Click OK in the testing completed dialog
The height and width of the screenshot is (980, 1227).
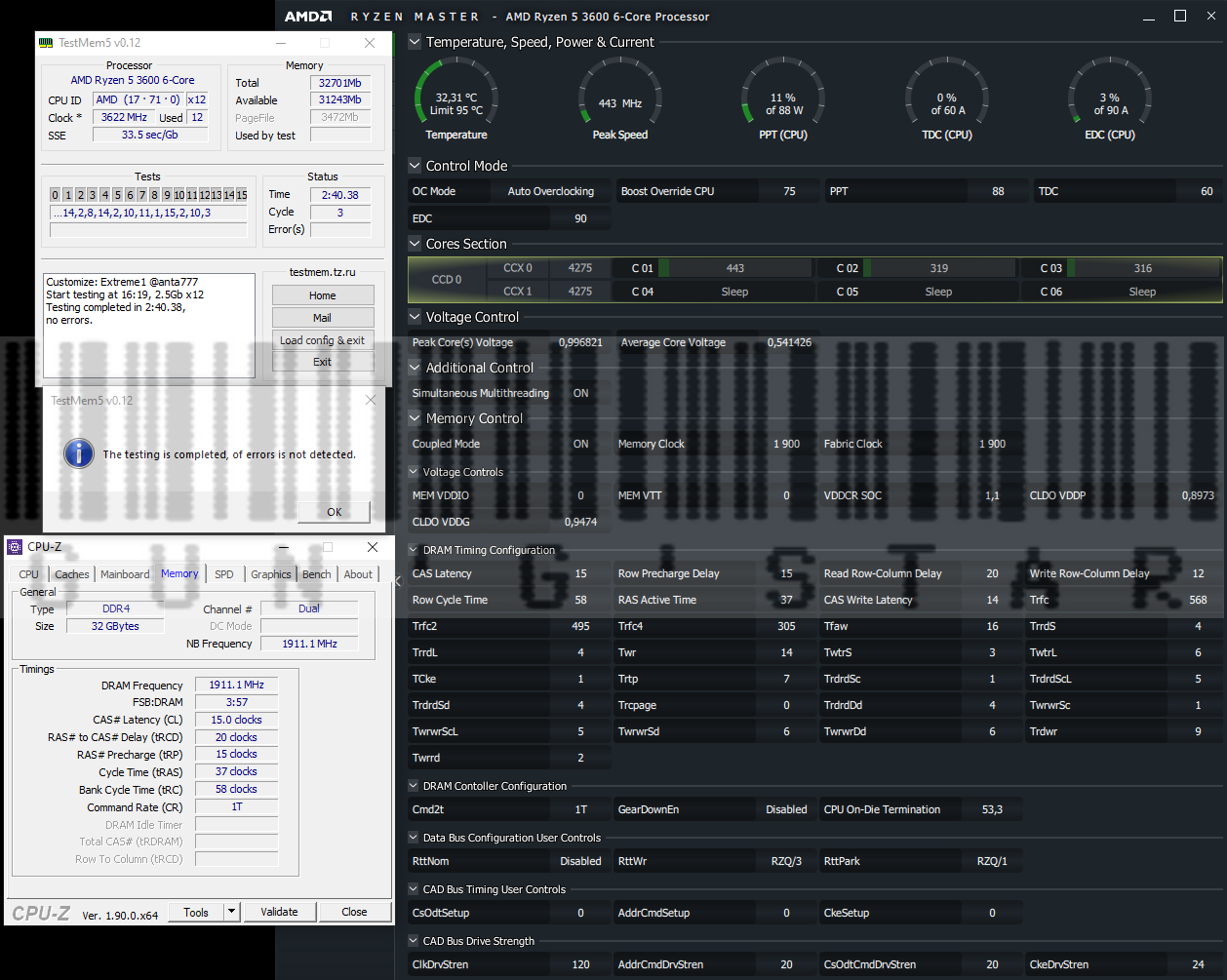pos(335,511)
